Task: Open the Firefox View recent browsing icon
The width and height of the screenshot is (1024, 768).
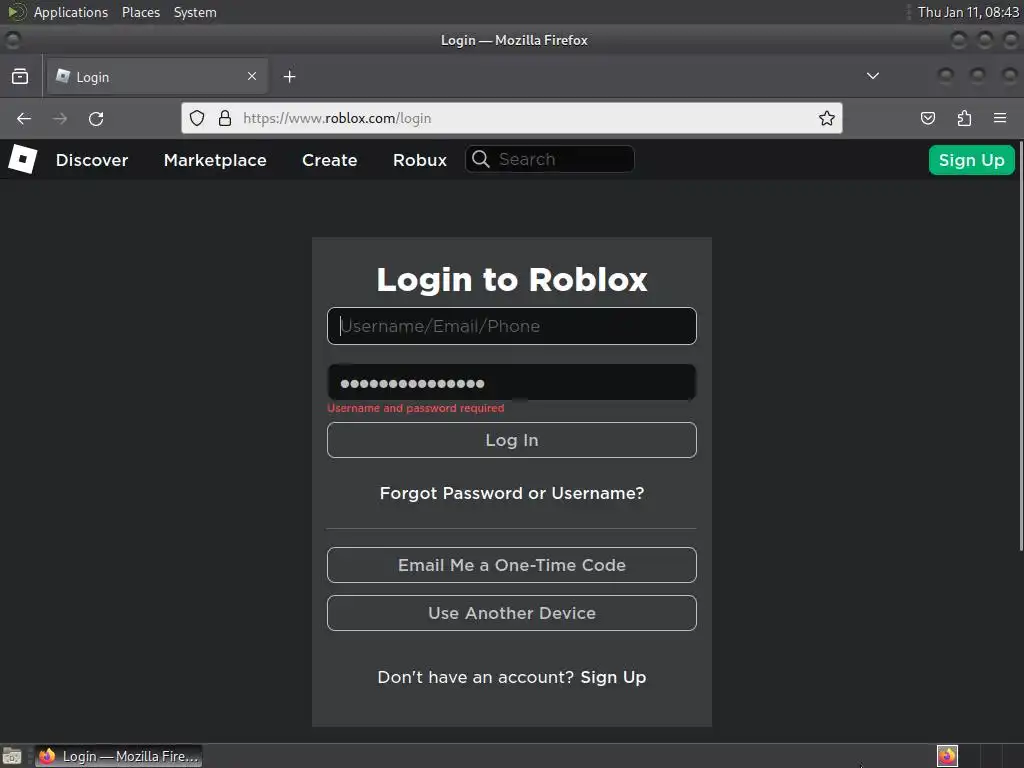Action: [x=20, y=76]
